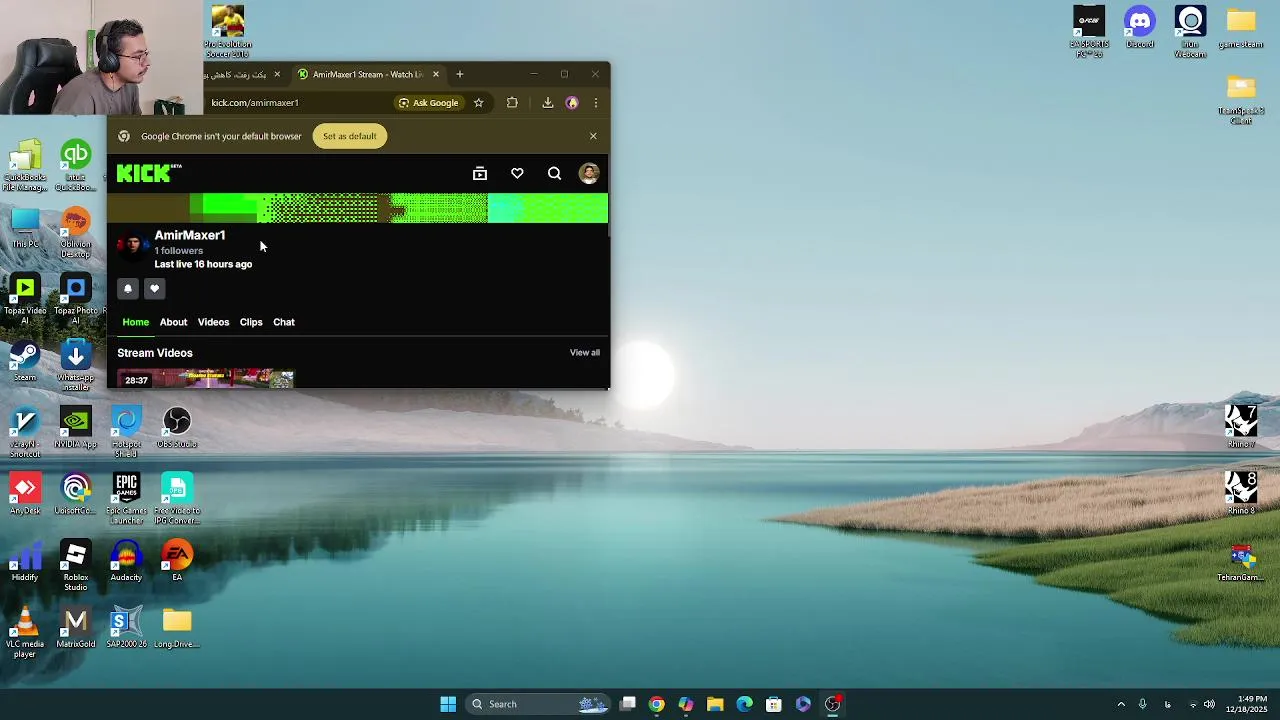Open Pro Evolution Soccer 2016 desktop icon
Viewport: 1280px width, 720px height.
pyautogui.click(x=228, y=32)
